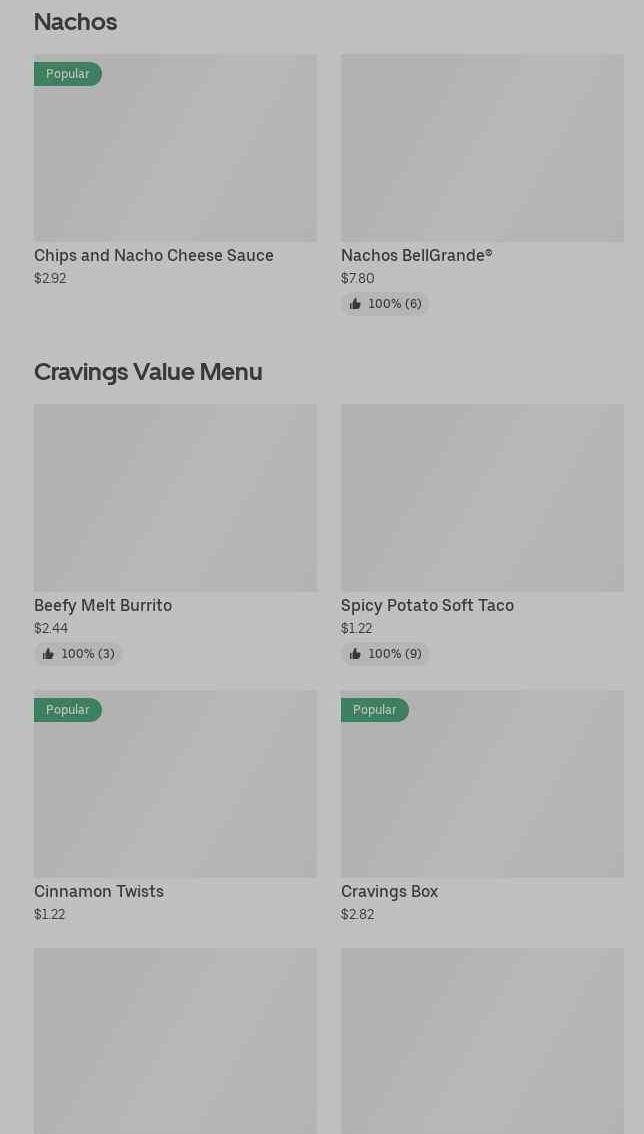
Task: Click the Beefy Melt Burrito name
Action: pyautogui.click(x=103, y=606)
